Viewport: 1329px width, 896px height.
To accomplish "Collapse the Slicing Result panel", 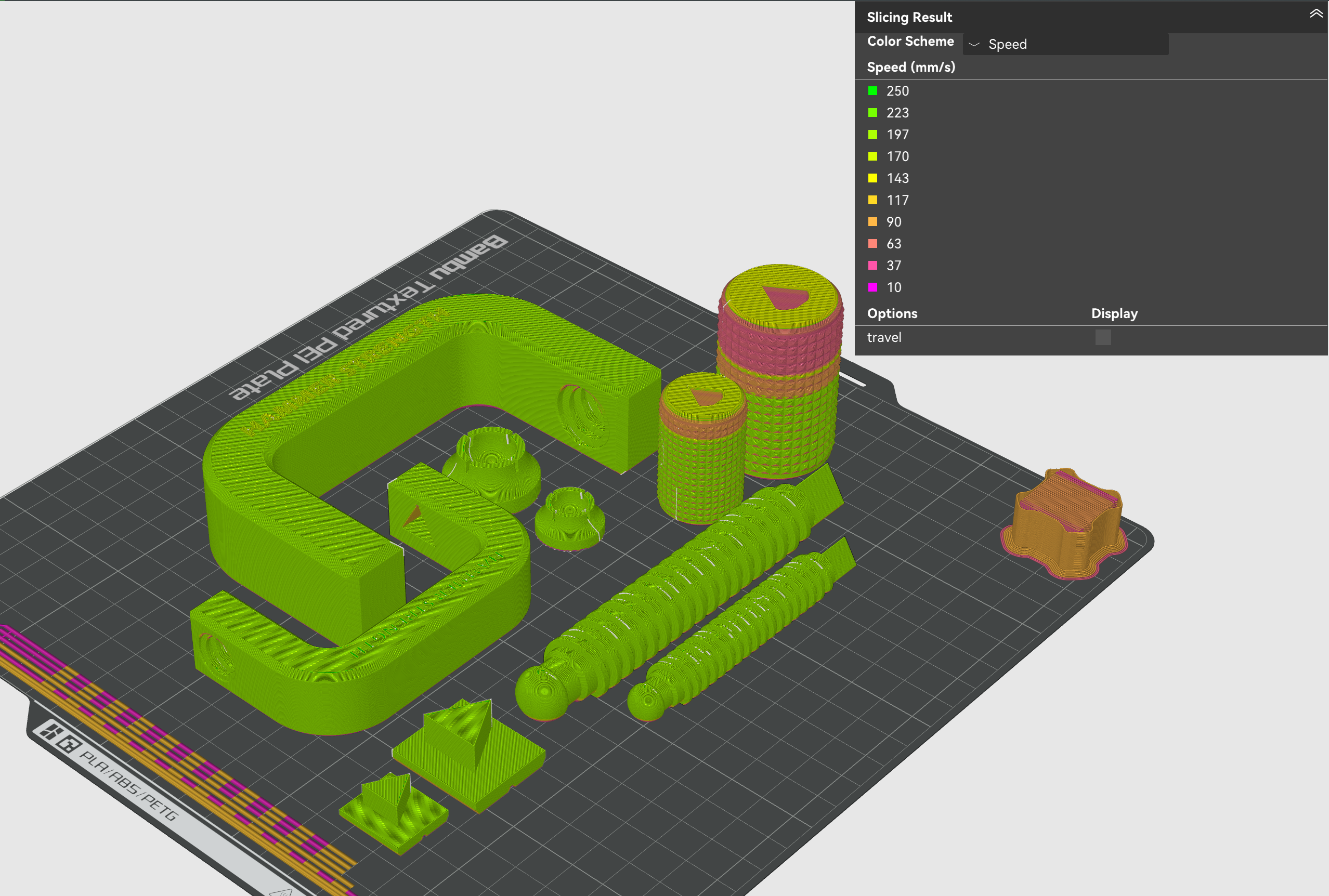I will point(1315,14).
